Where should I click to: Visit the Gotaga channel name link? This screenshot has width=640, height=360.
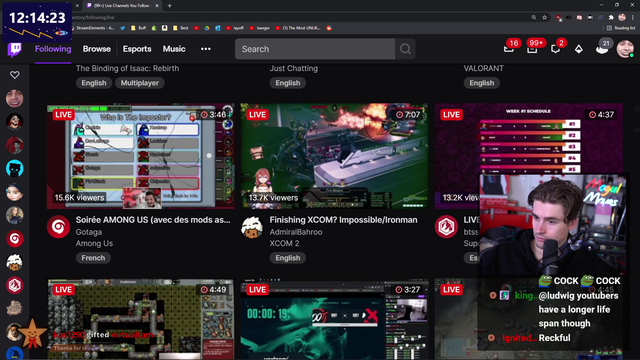(x=89, y=232)
